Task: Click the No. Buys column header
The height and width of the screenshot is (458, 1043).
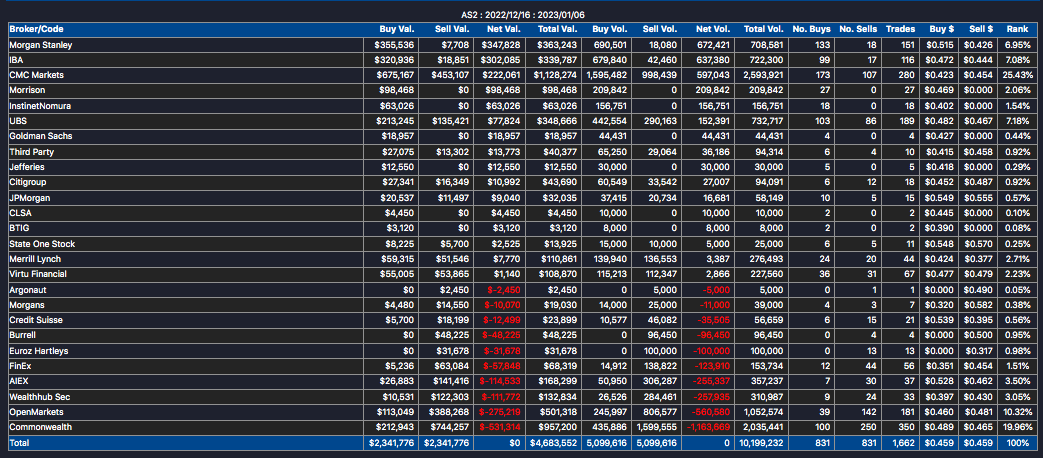Action: (810, 30)
